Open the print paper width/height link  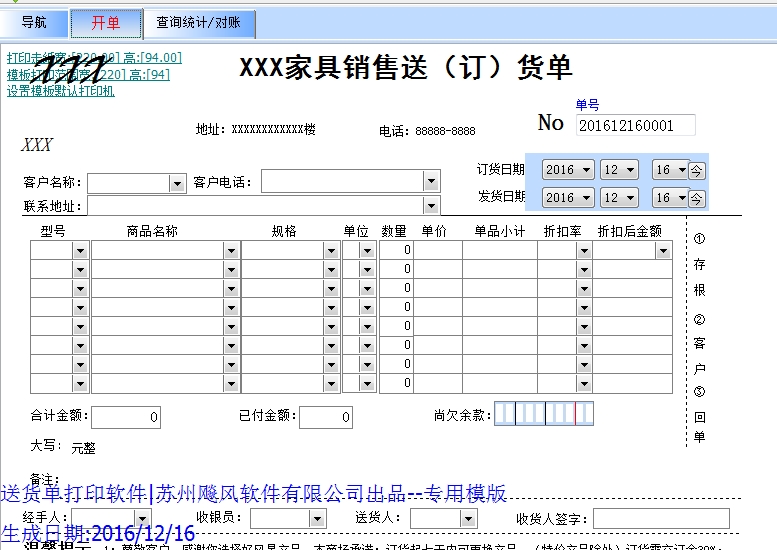(x=94, y=57)
